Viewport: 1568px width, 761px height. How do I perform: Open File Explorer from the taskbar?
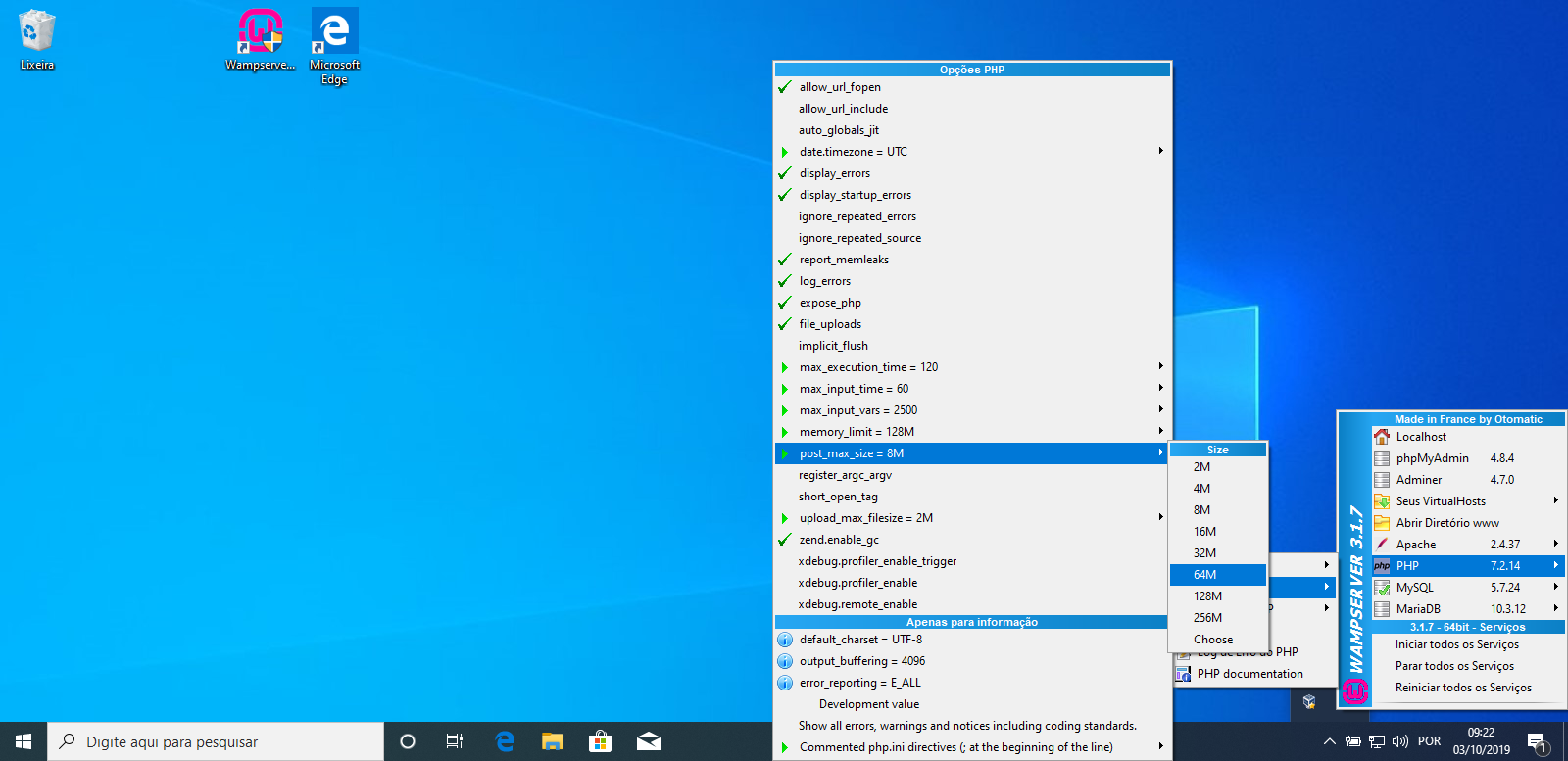[553, 741]
